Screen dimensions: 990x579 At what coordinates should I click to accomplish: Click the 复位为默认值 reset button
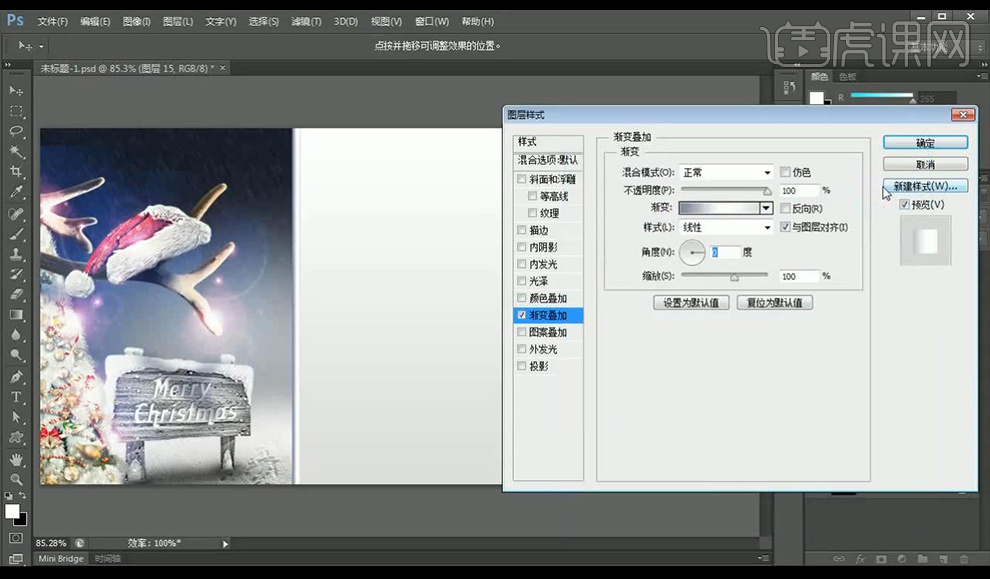(775, 302)
